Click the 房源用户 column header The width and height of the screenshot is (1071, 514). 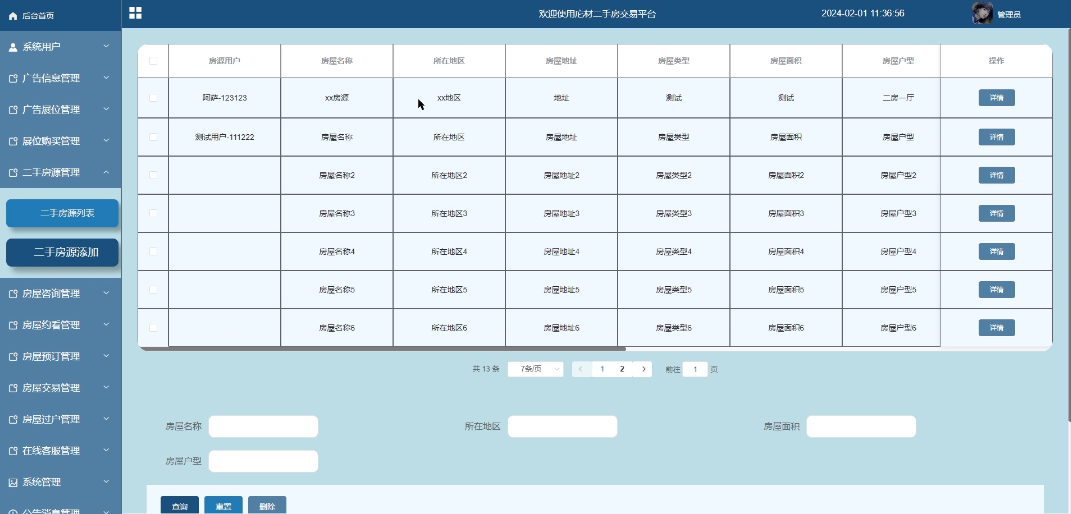pyautogui.click(x=225, y=61)
